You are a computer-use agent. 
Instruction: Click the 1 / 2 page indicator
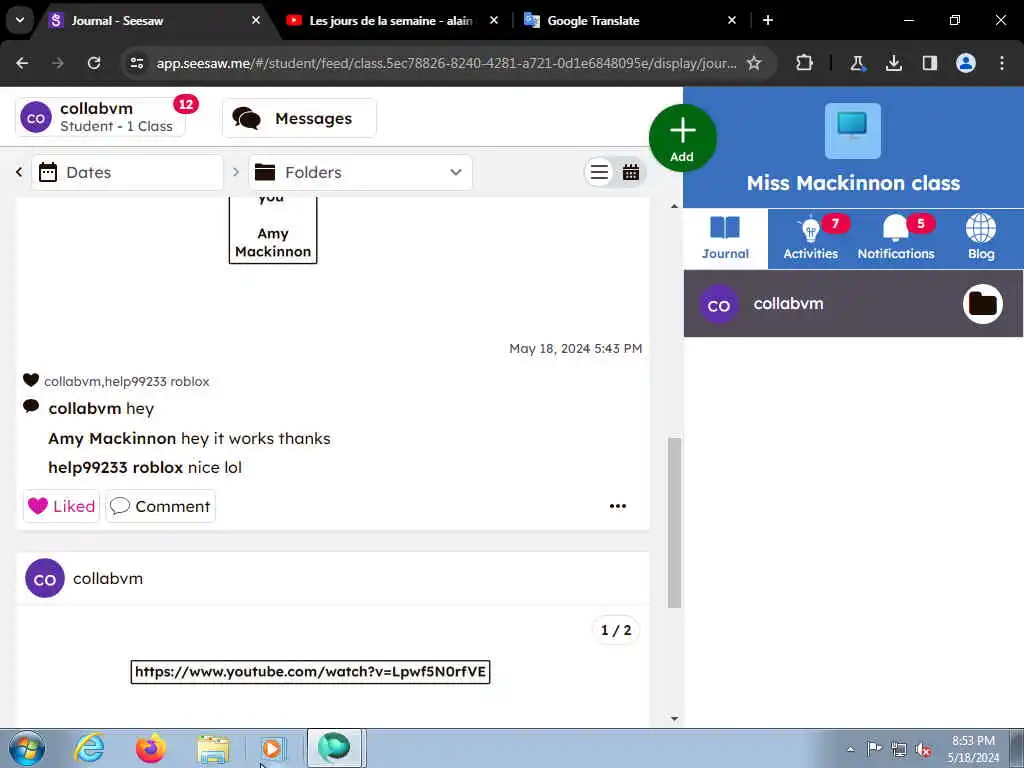pos(616,630)
